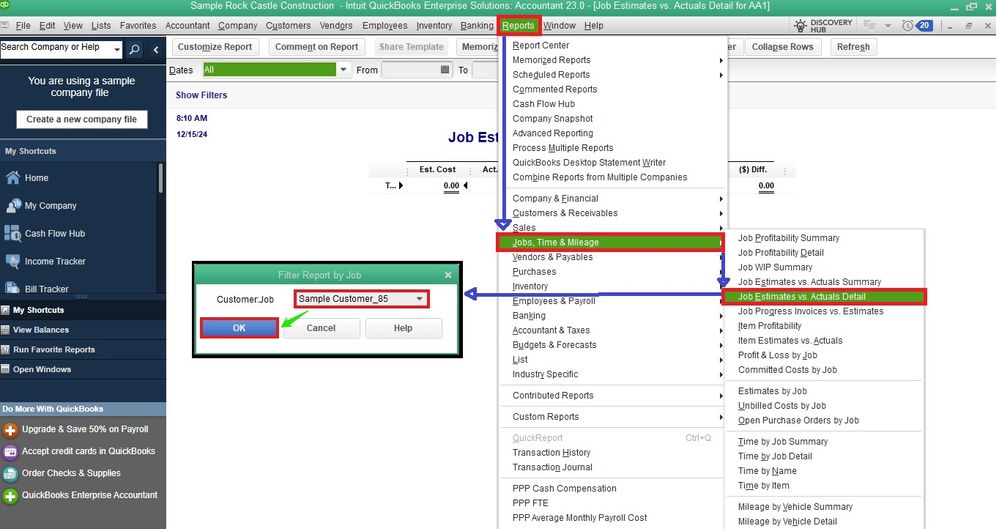Expand Memorized Reports submenu
999x529 pixels.
[x=721, y=61]
